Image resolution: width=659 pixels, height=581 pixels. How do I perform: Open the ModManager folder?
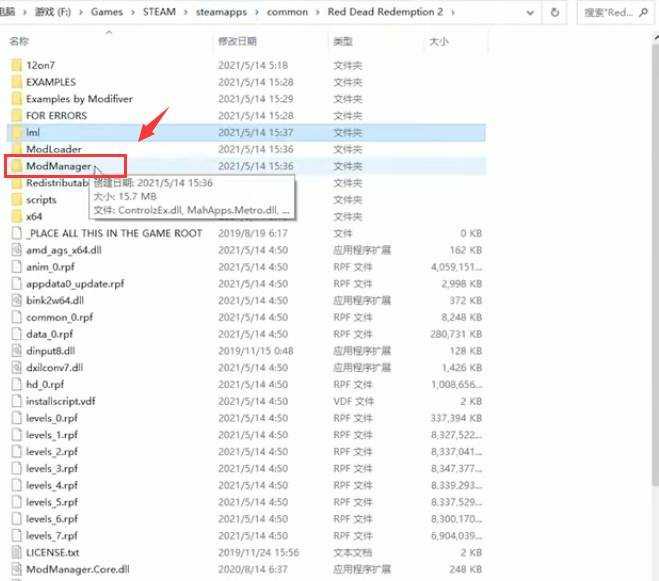point(58,166)
